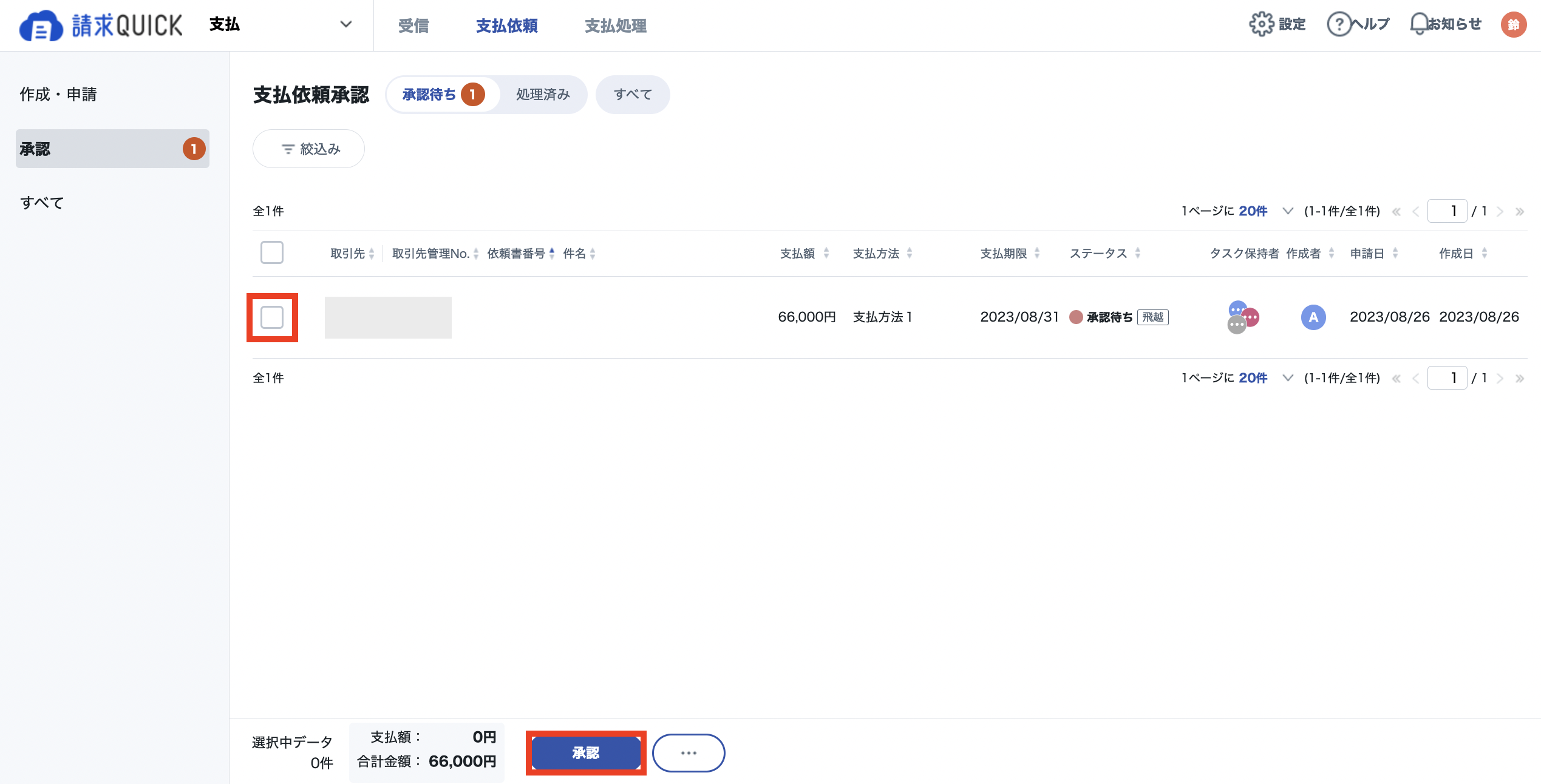The height and width of the screenshot is (784, 1541).
Task: Go to last page in top pager
Action: 1520,212
